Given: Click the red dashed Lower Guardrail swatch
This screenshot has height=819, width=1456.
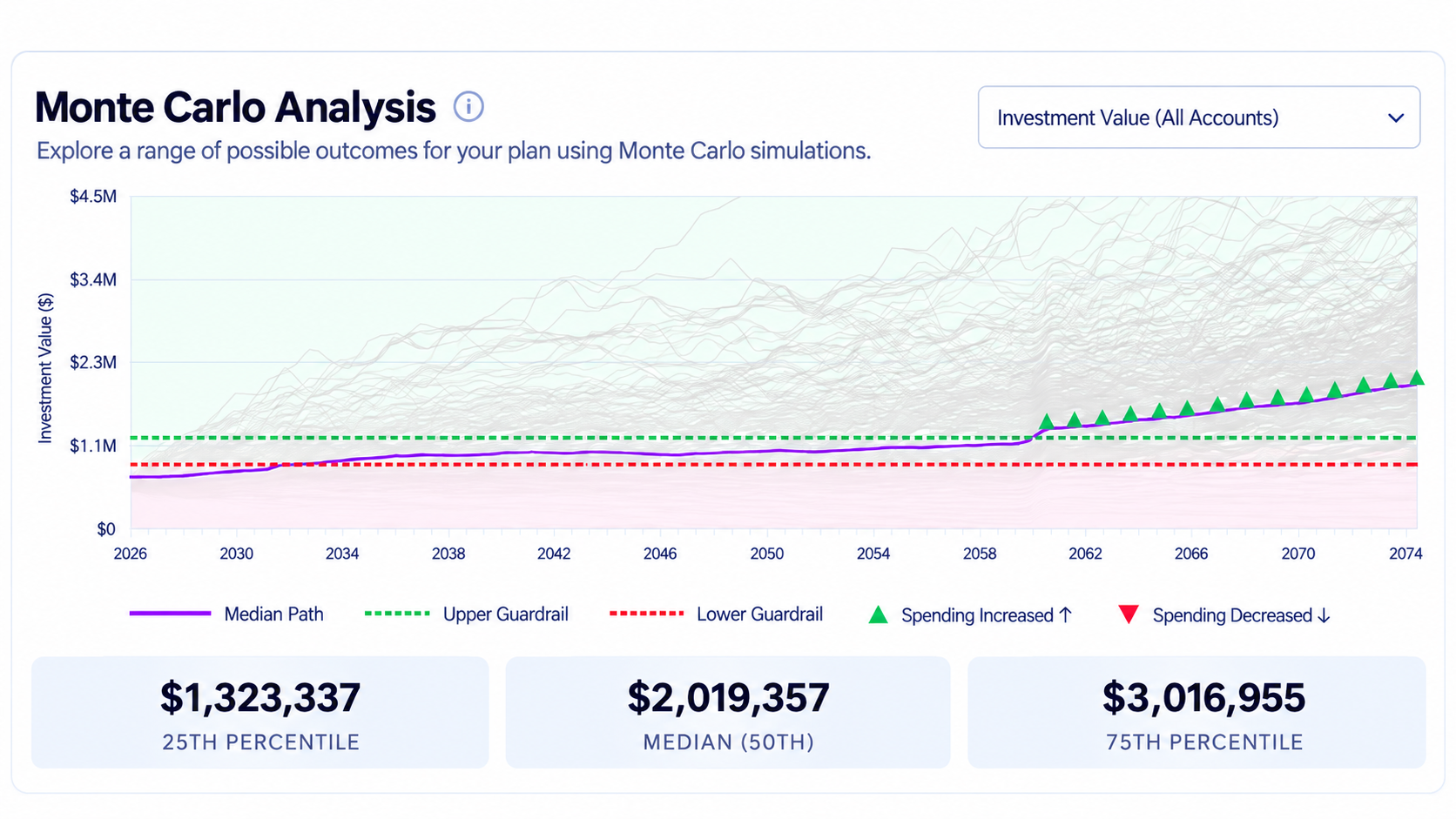Looking at the screenshot, I should pos(646,614).
